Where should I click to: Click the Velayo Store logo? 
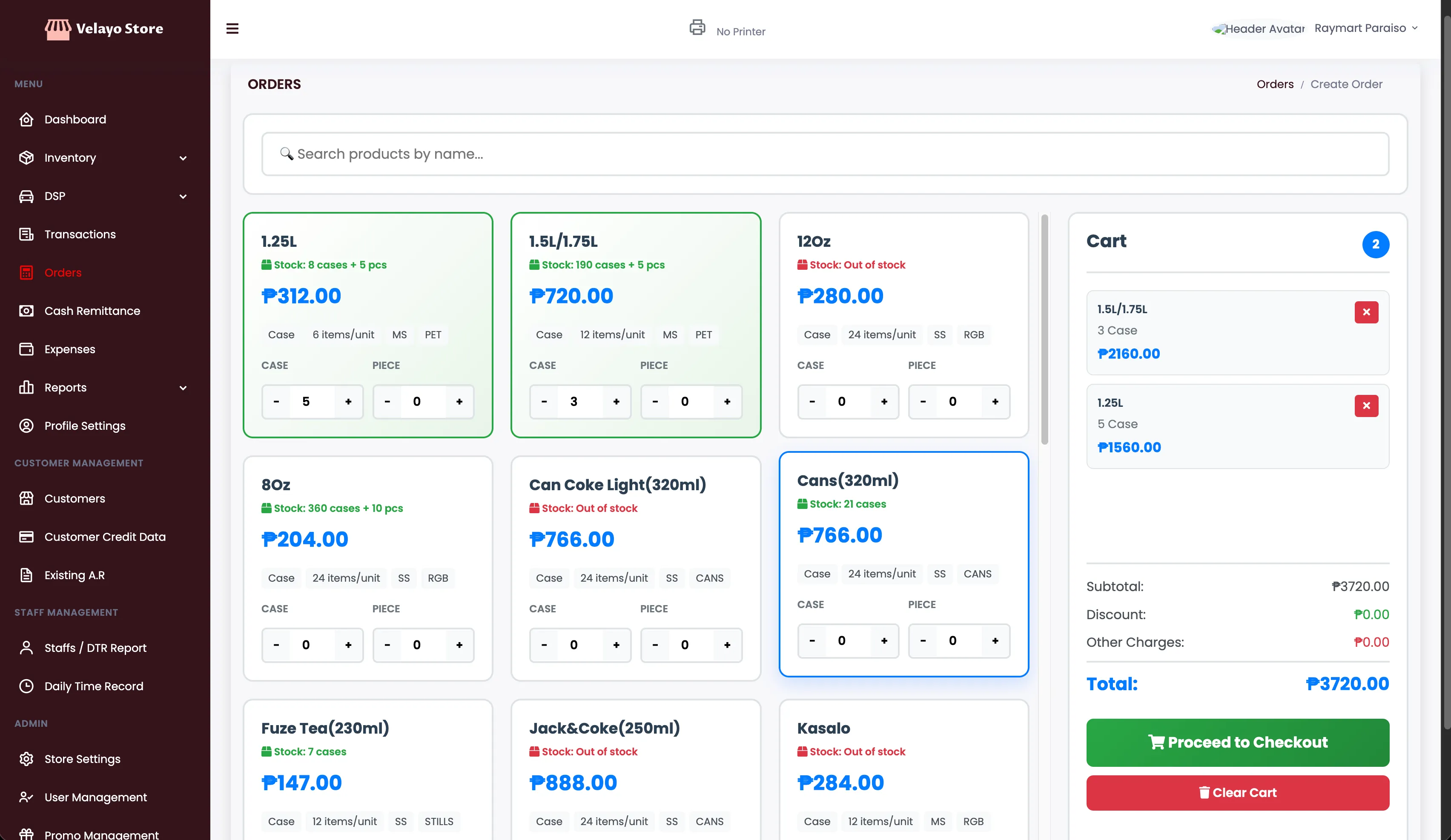104,29
